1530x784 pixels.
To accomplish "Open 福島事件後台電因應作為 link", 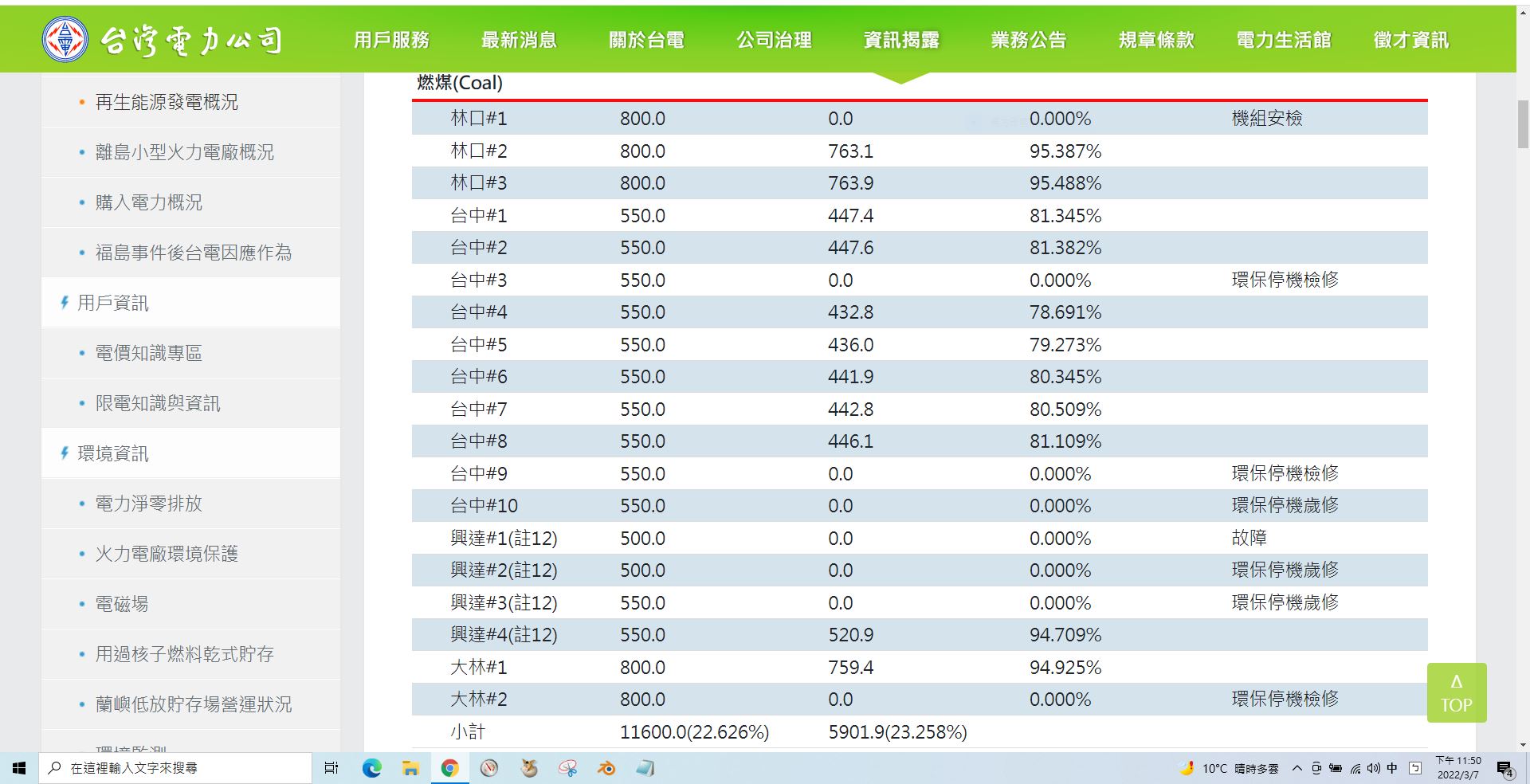I will [194, 253].
